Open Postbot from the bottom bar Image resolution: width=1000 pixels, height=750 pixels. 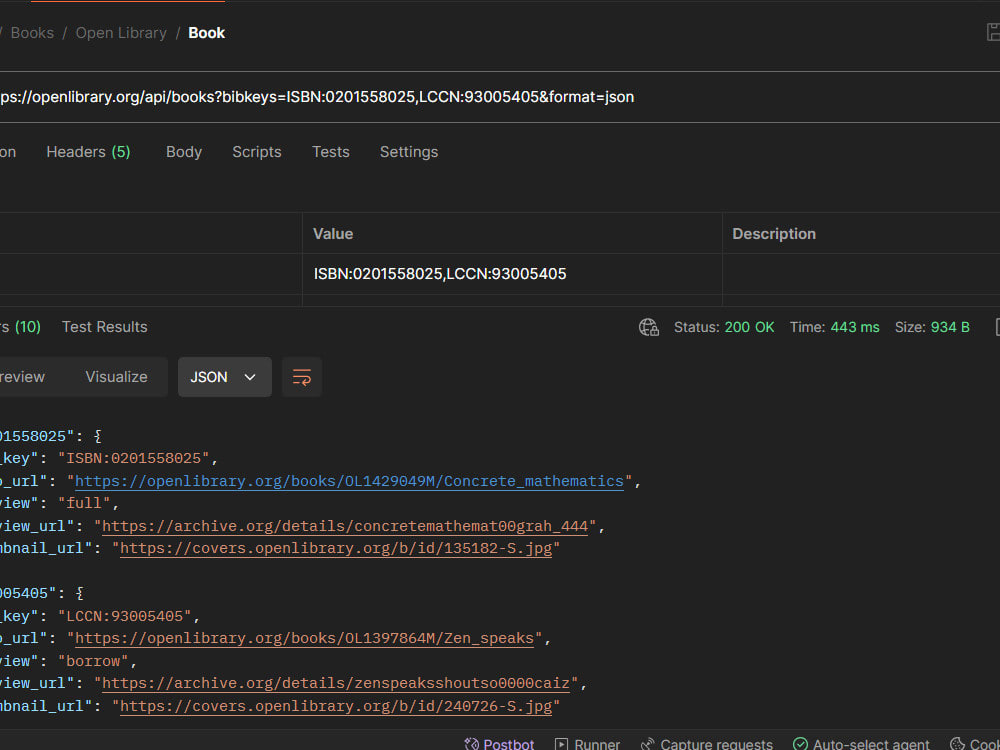499,744
